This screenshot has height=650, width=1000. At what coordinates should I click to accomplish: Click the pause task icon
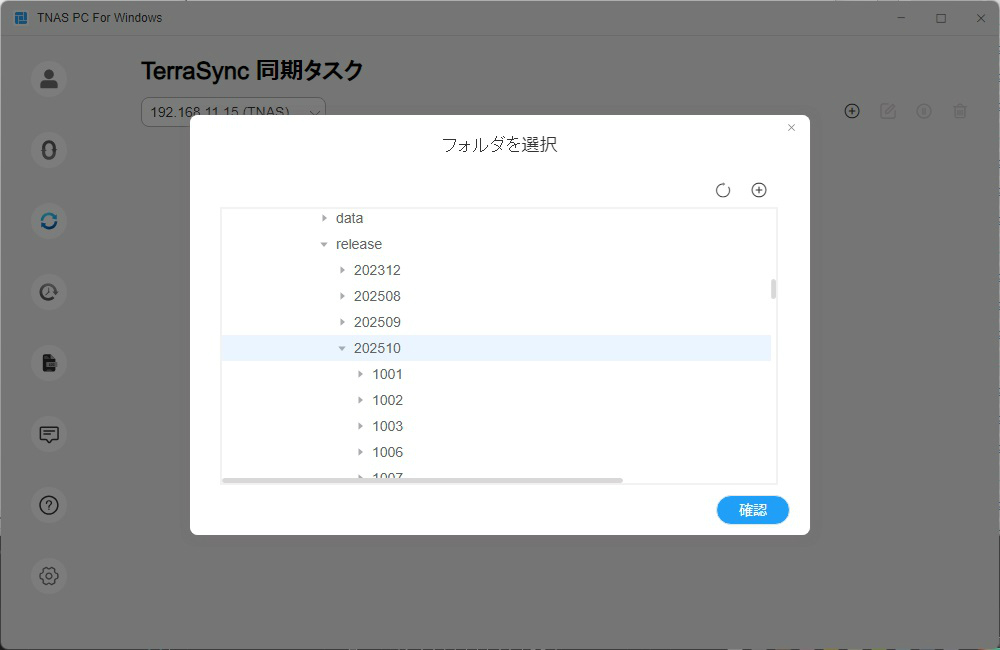923,111
